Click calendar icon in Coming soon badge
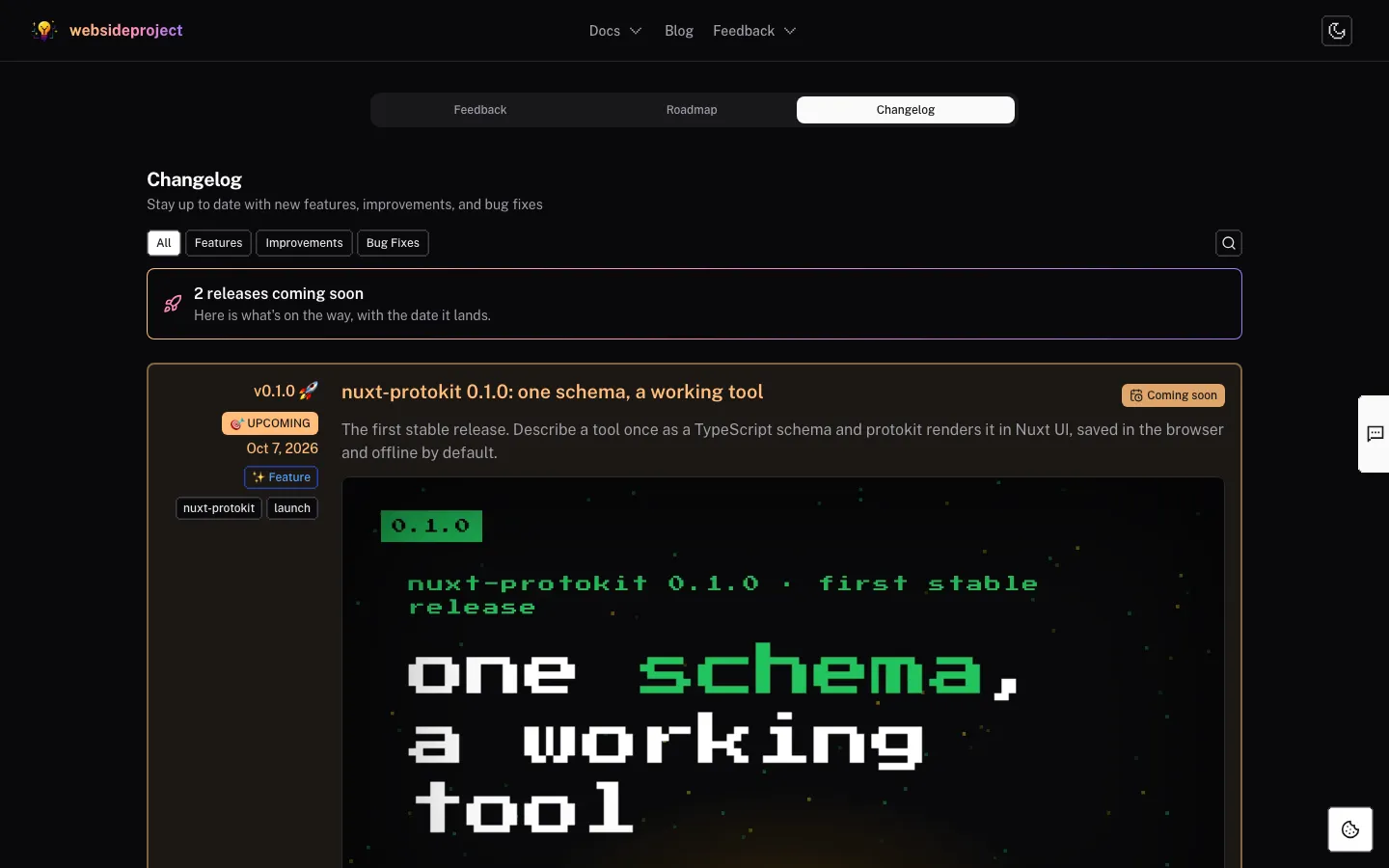Image resolution: width=1389 pixels, height=868 pixels. coord(1136,395)
